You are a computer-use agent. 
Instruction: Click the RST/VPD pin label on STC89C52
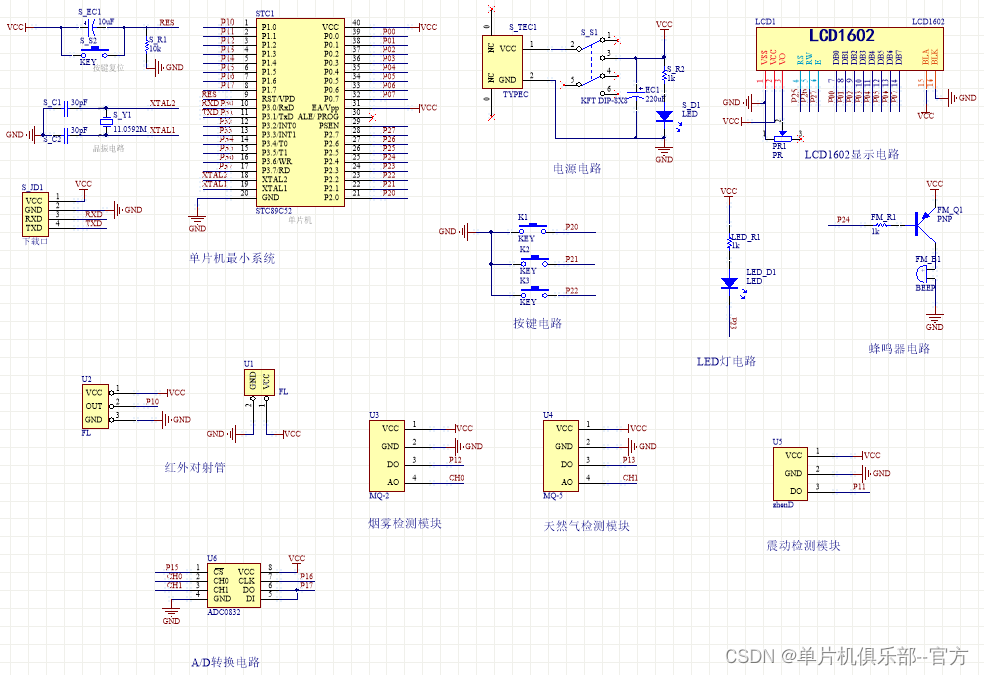(x=278, y=99)
